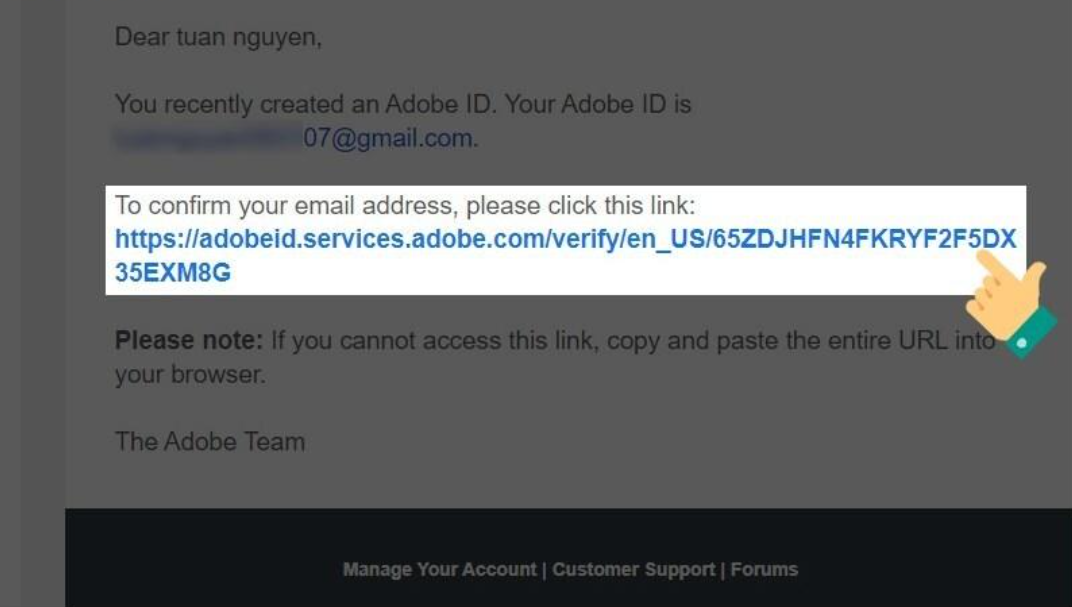Click The Adobe Team signature
Screen dimensions: 1072x607
point(210,442)
